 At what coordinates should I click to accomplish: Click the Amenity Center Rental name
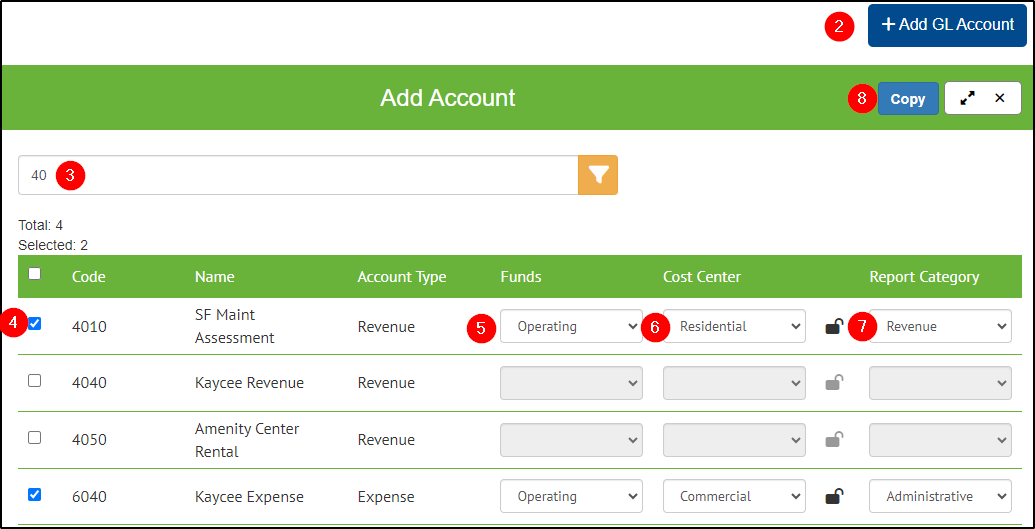point(247,441)
